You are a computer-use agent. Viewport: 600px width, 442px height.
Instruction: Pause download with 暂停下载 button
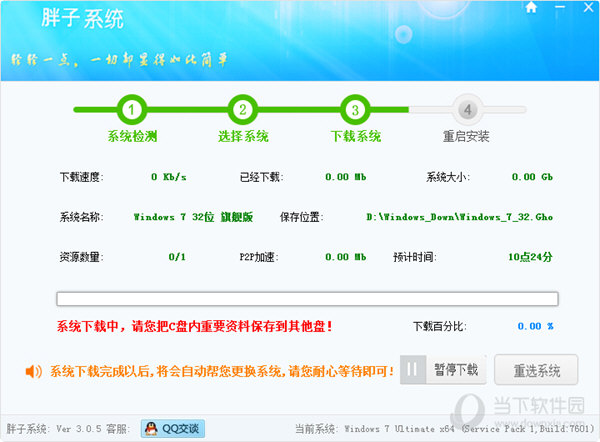(x=455, y=370)
